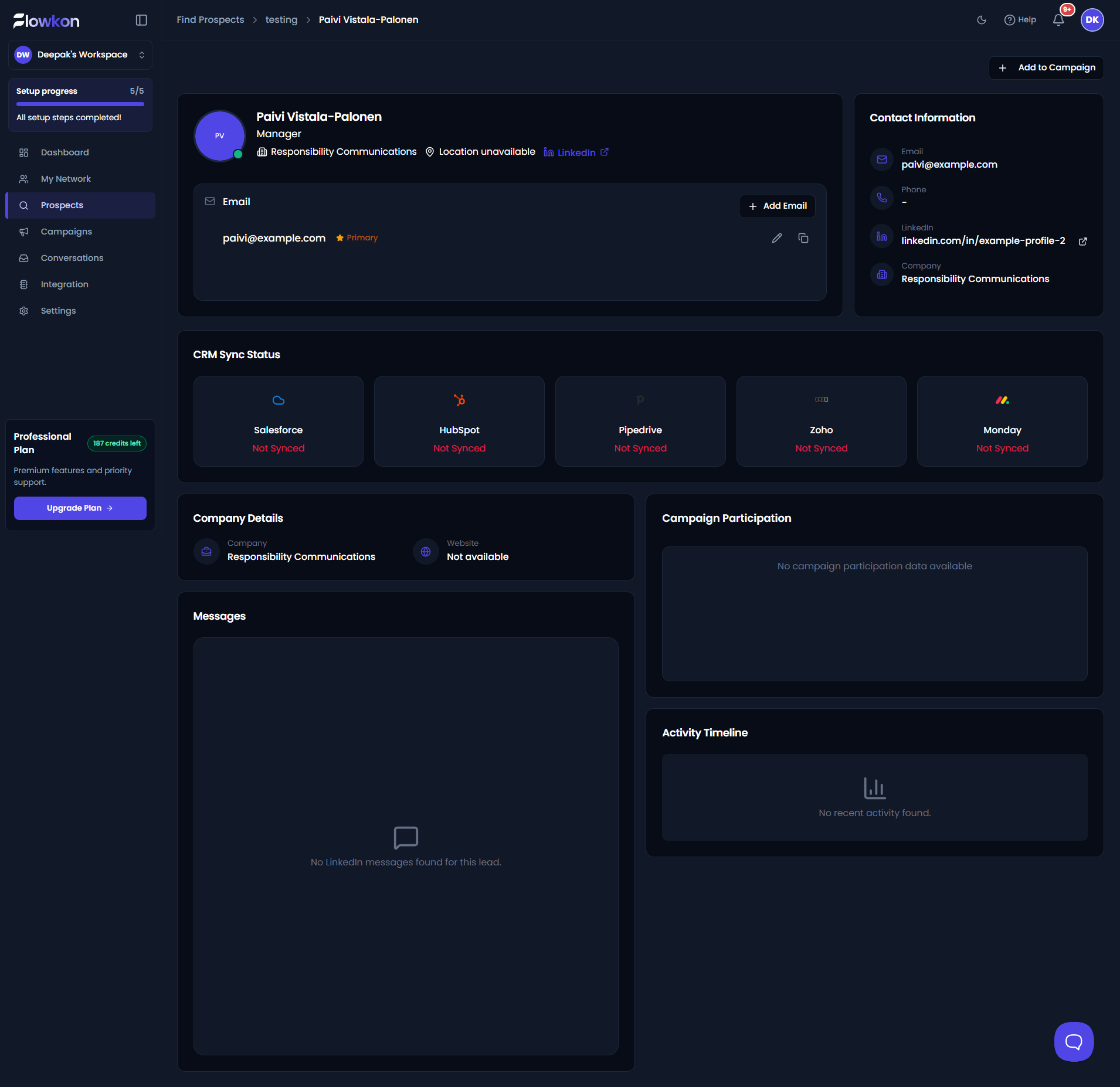The image size is (1120, 1087).
Task: Toggle dark mode moon icon
Action: (x=982, y=20)
